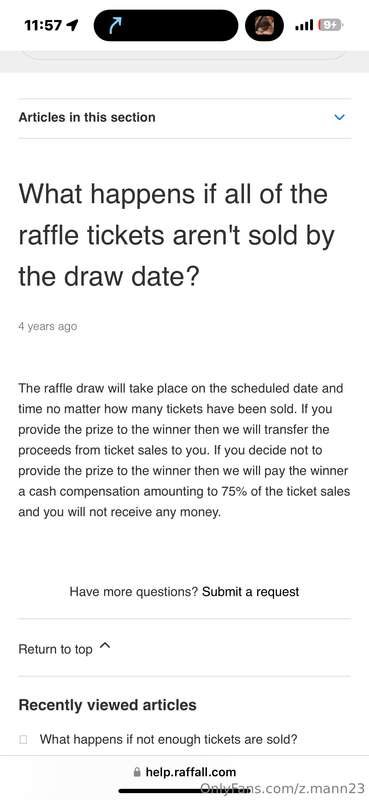369x800 pixels.
Task: Click the Submit a request link
Action: (251, 592)
